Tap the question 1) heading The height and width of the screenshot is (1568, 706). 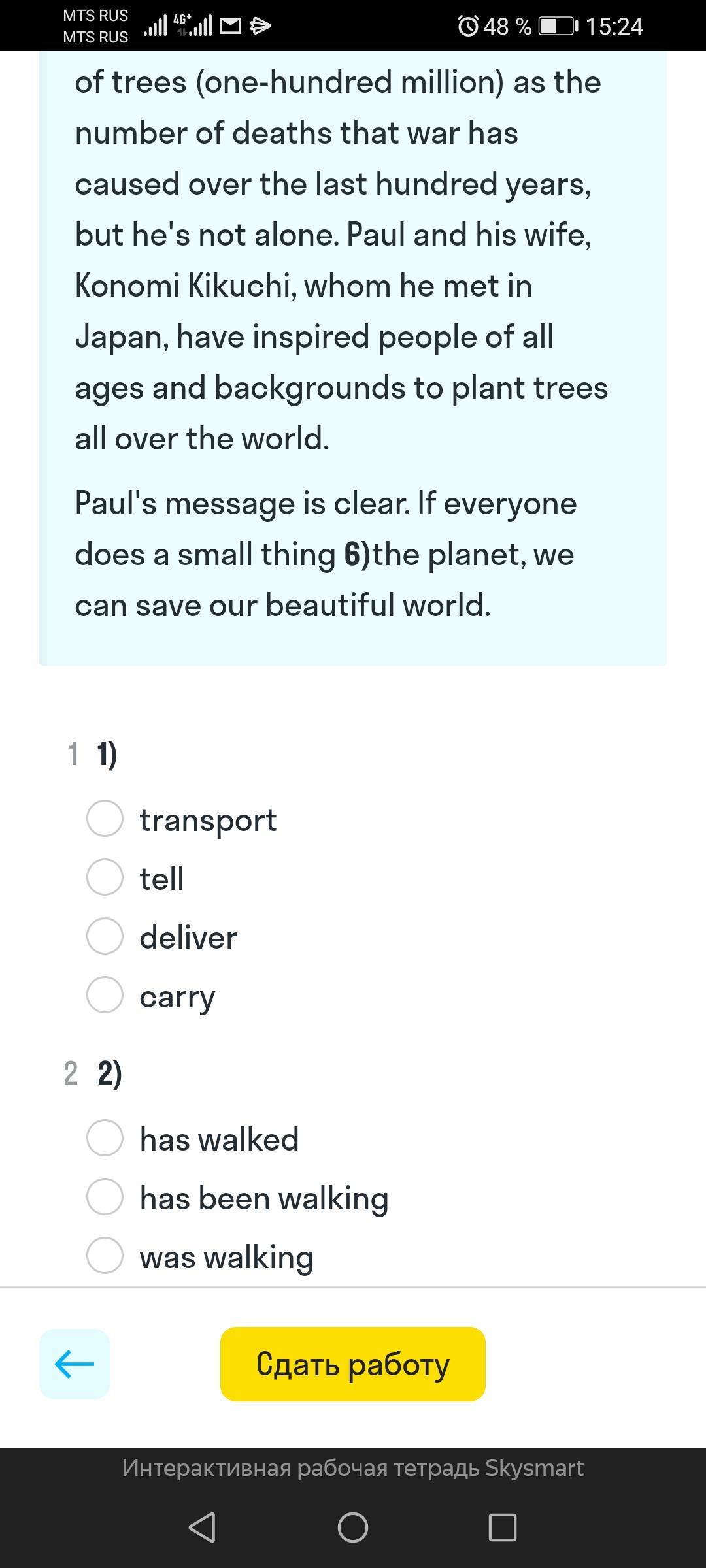tap(107, 753)
